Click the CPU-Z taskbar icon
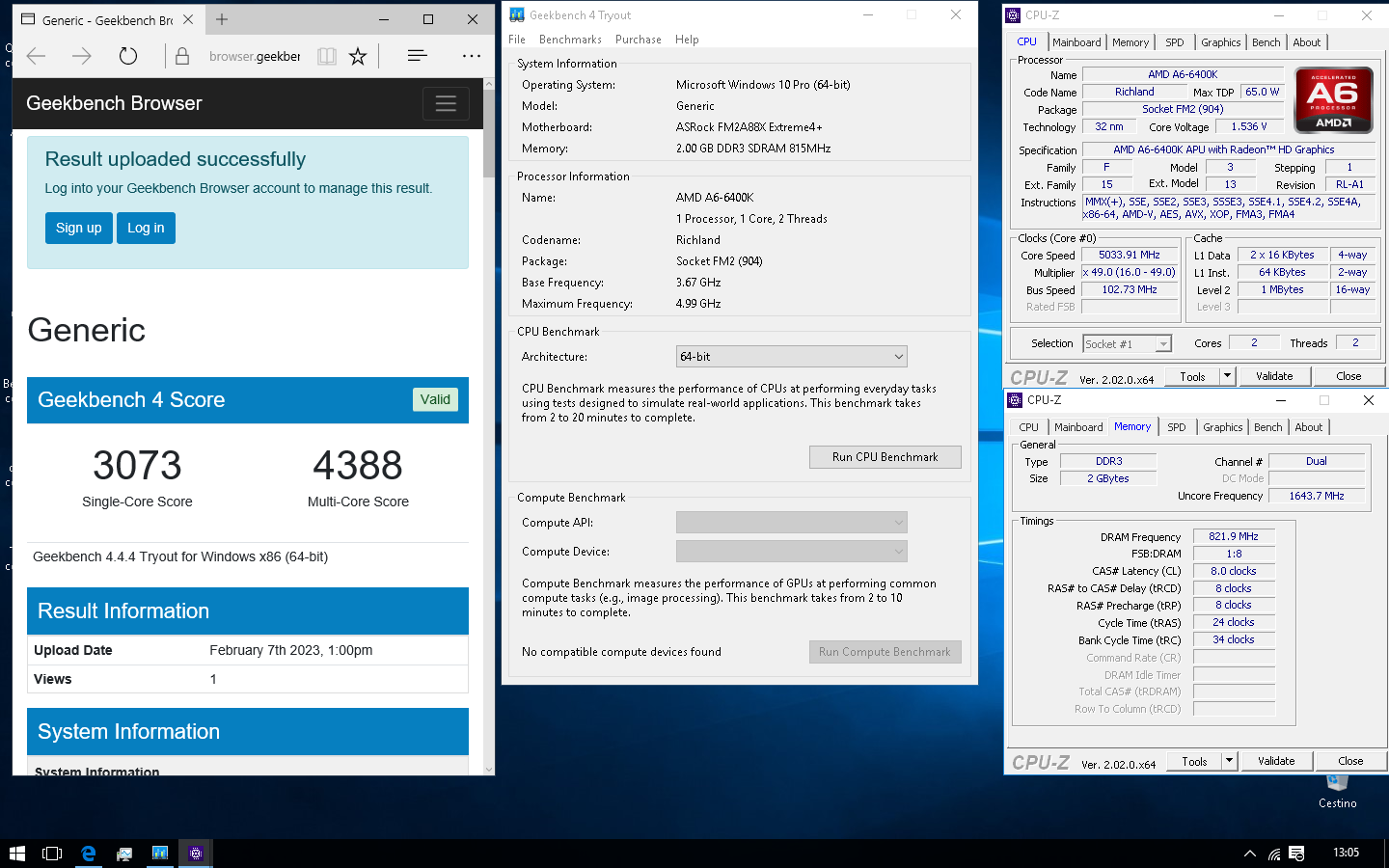 pyautogui.click(x=196, y=854)
